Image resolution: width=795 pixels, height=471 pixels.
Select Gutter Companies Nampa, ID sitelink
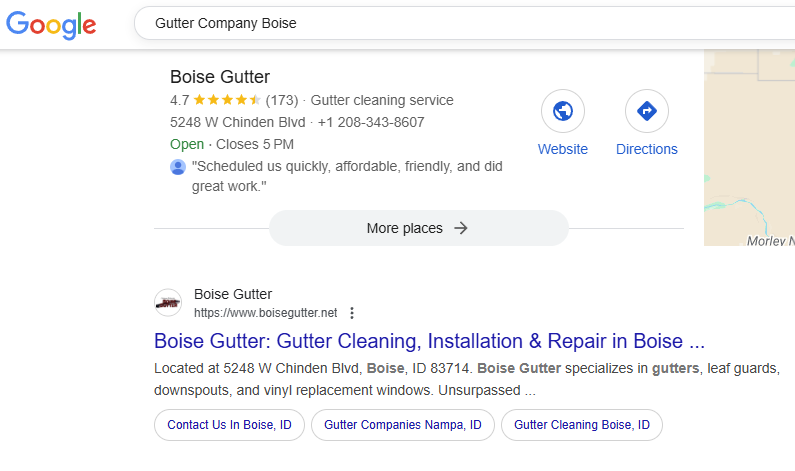(402, 425)
